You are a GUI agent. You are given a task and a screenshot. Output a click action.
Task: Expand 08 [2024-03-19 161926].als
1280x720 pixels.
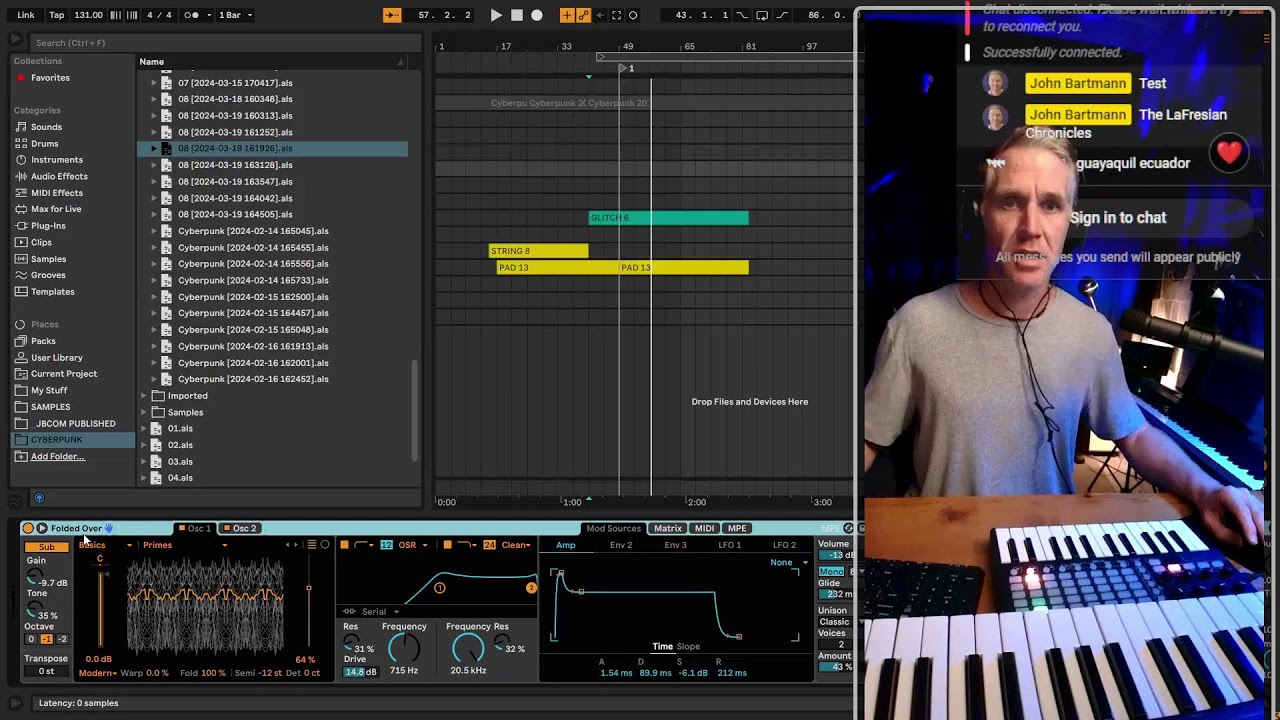[x=154, y=149]
